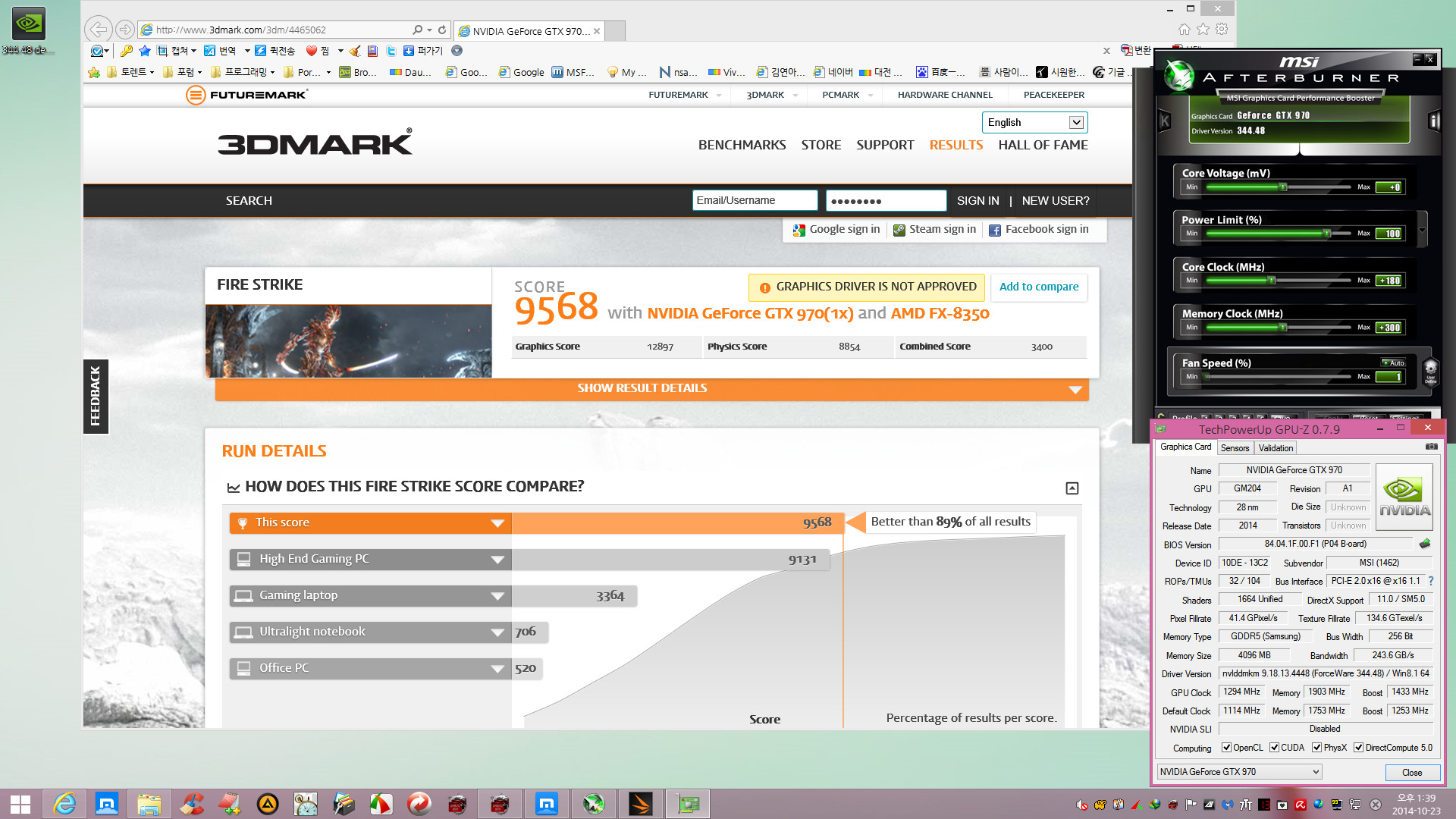The height and width of the screenshot is (819, 1456).
Task: Expand the Office PC row
Action: 497,669
